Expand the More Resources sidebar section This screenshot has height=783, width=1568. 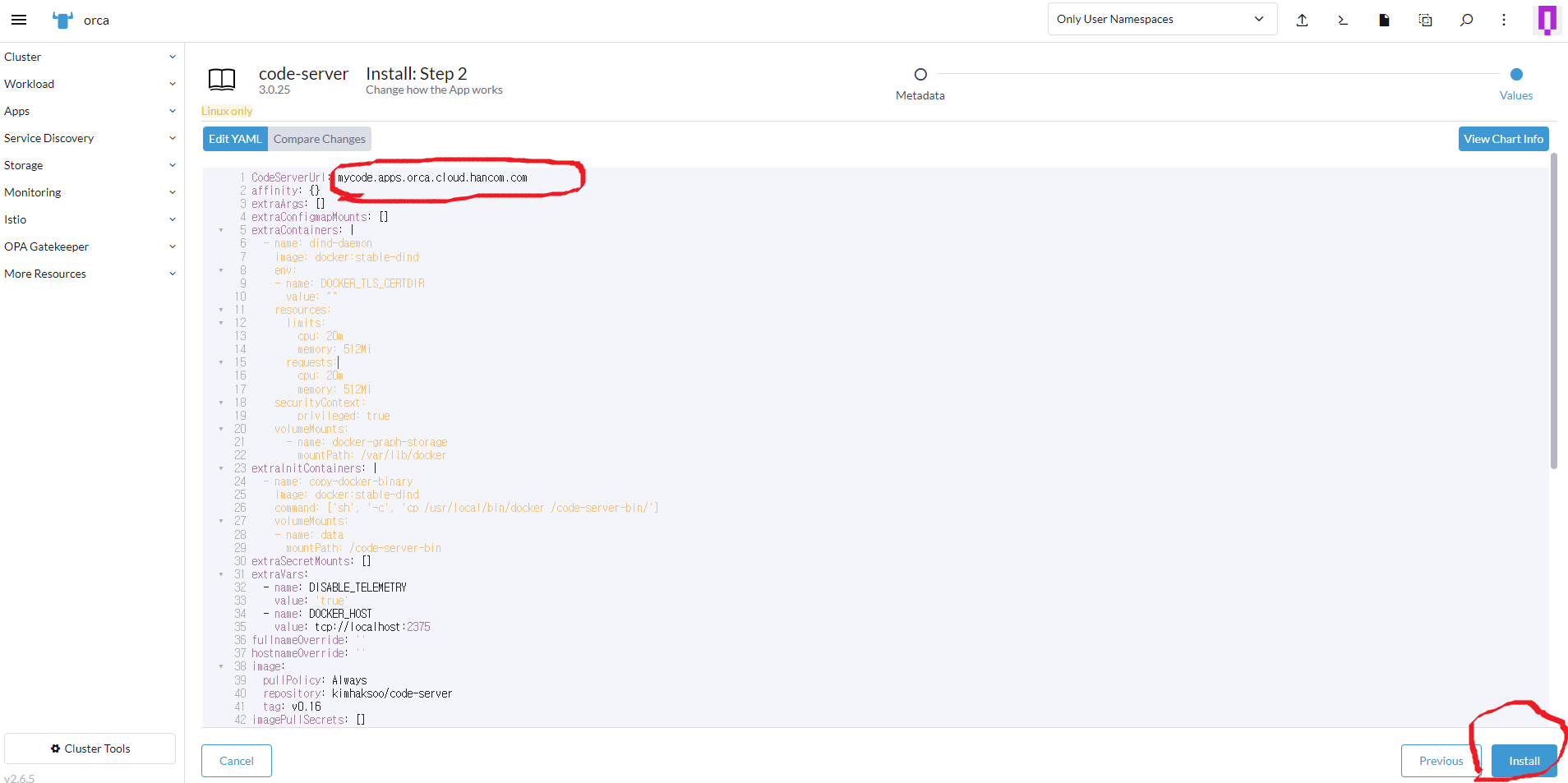point(92,274)
